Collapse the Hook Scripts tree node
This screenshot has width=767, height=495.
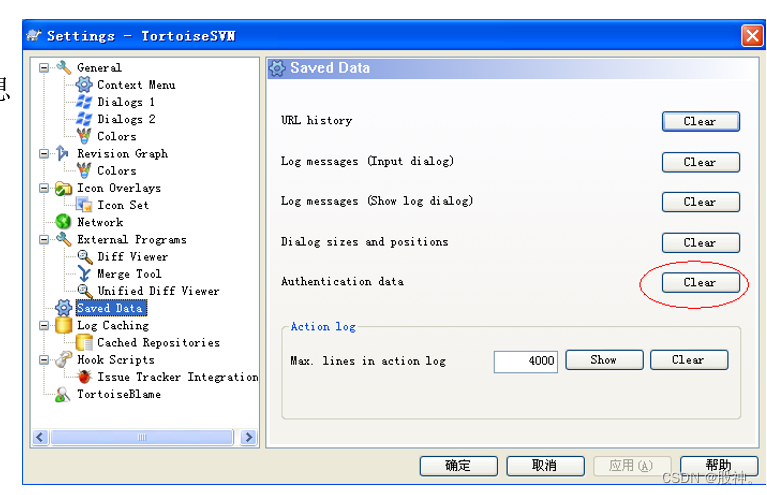[x=44, y=360]
